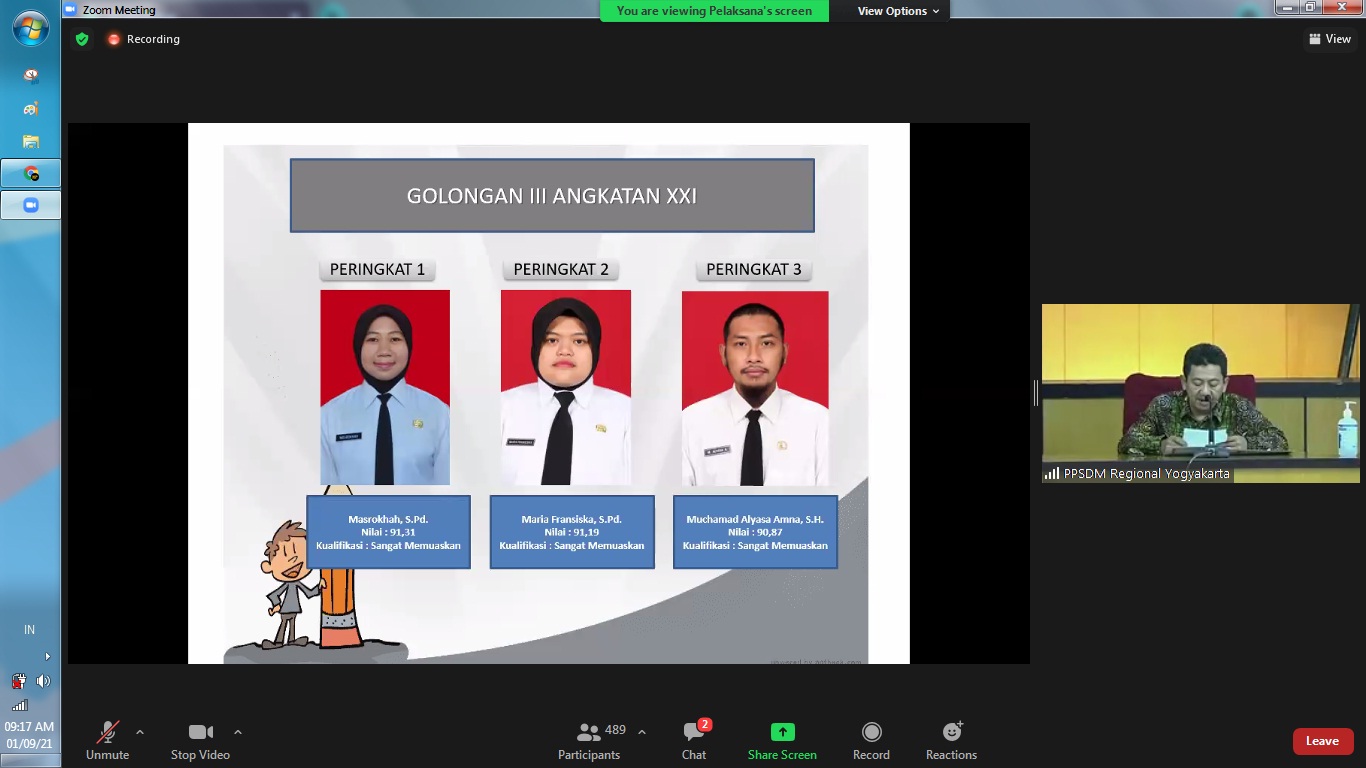This screenshot has width=1366, height=768.
Task: Click the divider handle beside video panel
Action: coord(1035,393)
